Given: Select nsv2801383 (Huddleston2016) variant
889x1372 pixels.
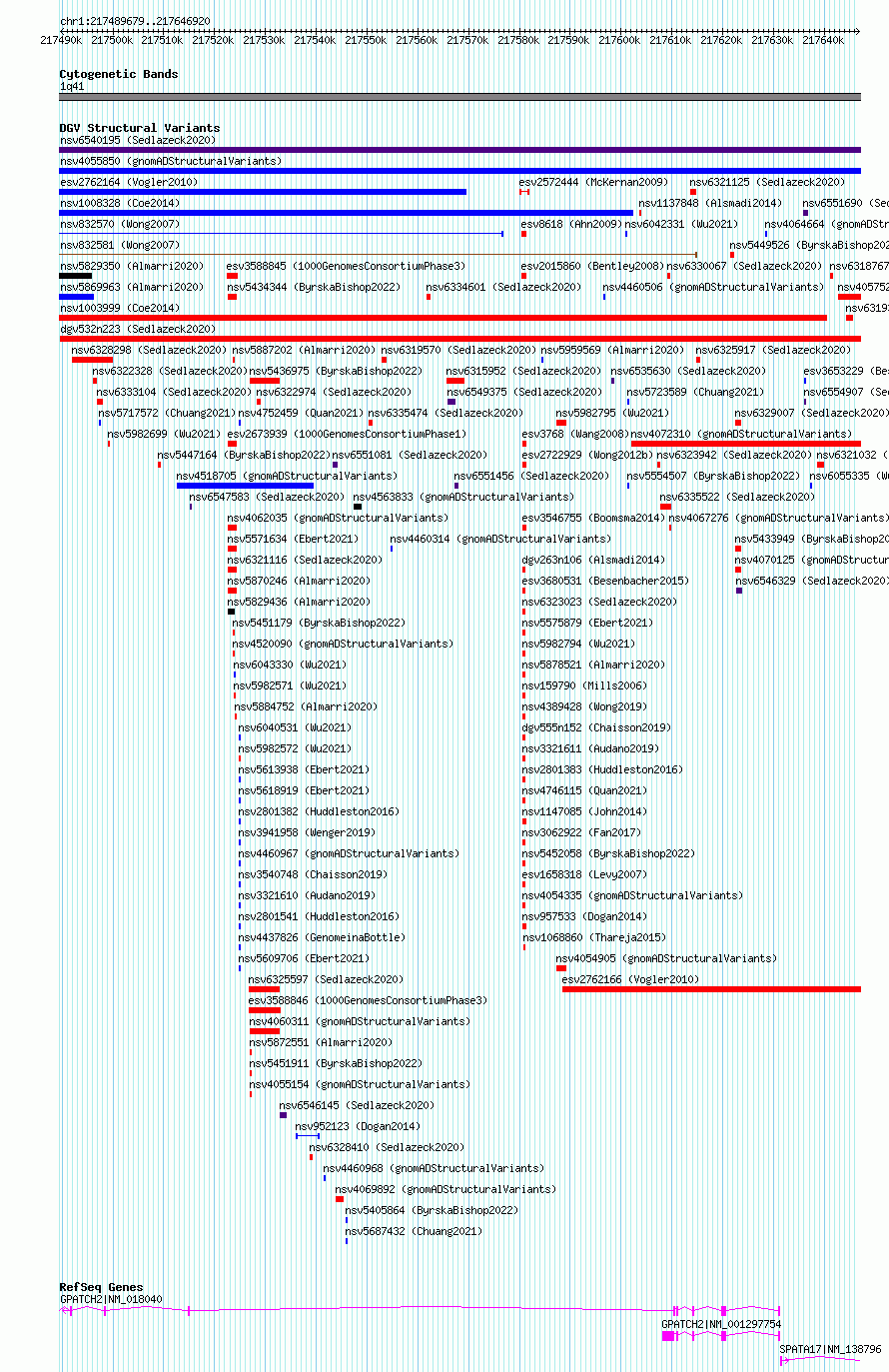Looking at the screenshot, I should [523, 779].
